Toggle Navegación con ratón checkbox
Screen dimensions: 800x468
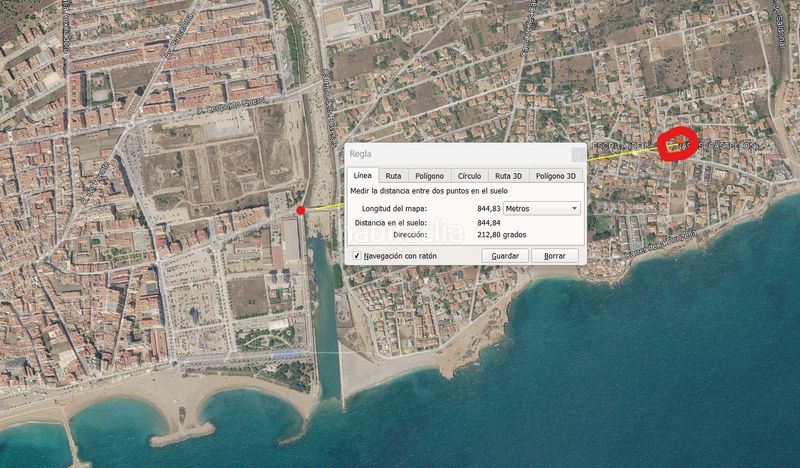pyautogui.click(x=357, y=256)
